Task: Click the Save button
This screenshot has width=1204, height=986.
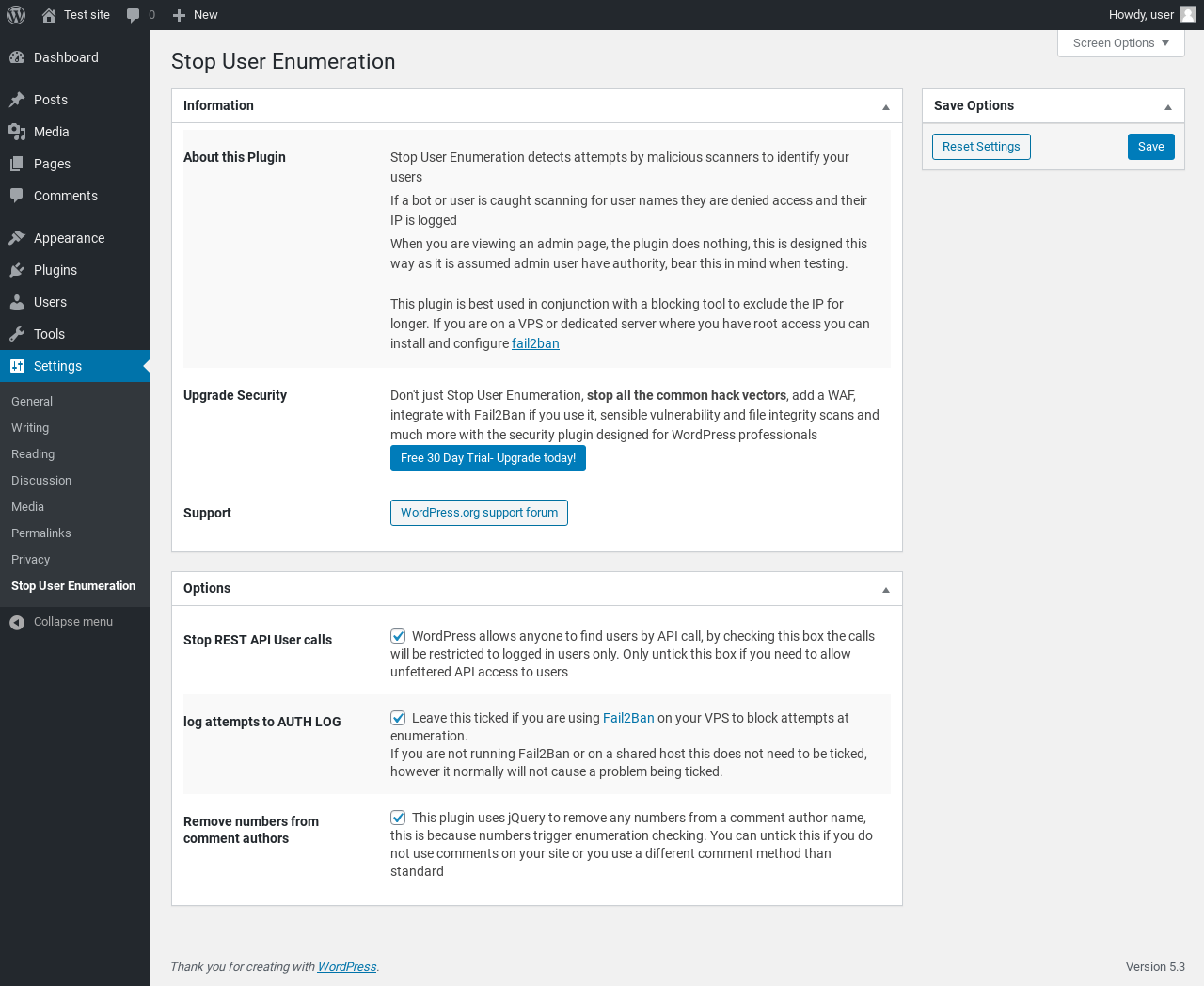Action: (1151, 147)
